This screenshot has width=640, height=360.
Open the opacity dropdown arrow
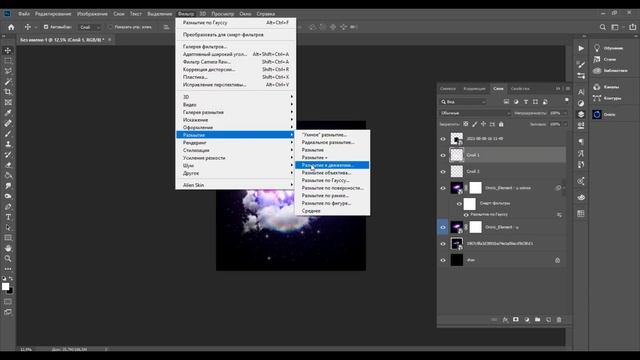click(565, 113)
